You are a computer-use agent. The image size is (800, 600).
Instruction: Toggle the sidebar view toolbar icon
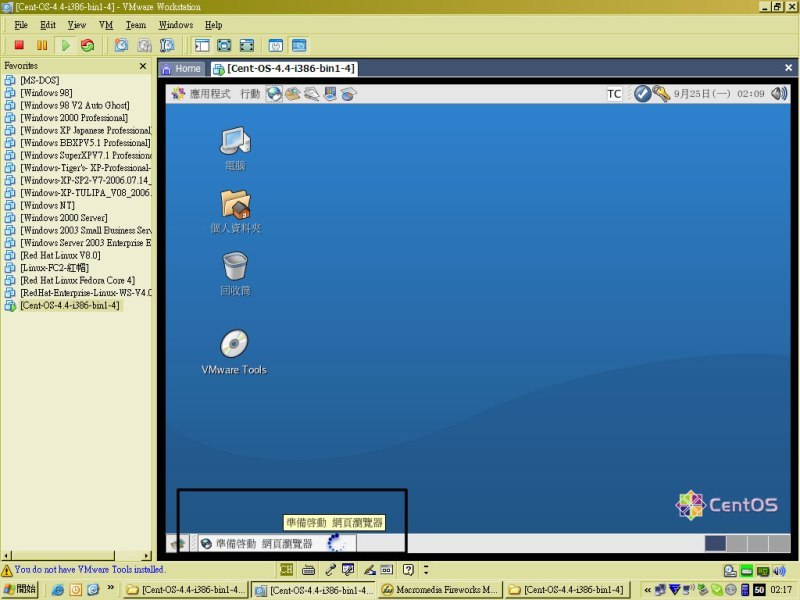(x=202, y=45)
